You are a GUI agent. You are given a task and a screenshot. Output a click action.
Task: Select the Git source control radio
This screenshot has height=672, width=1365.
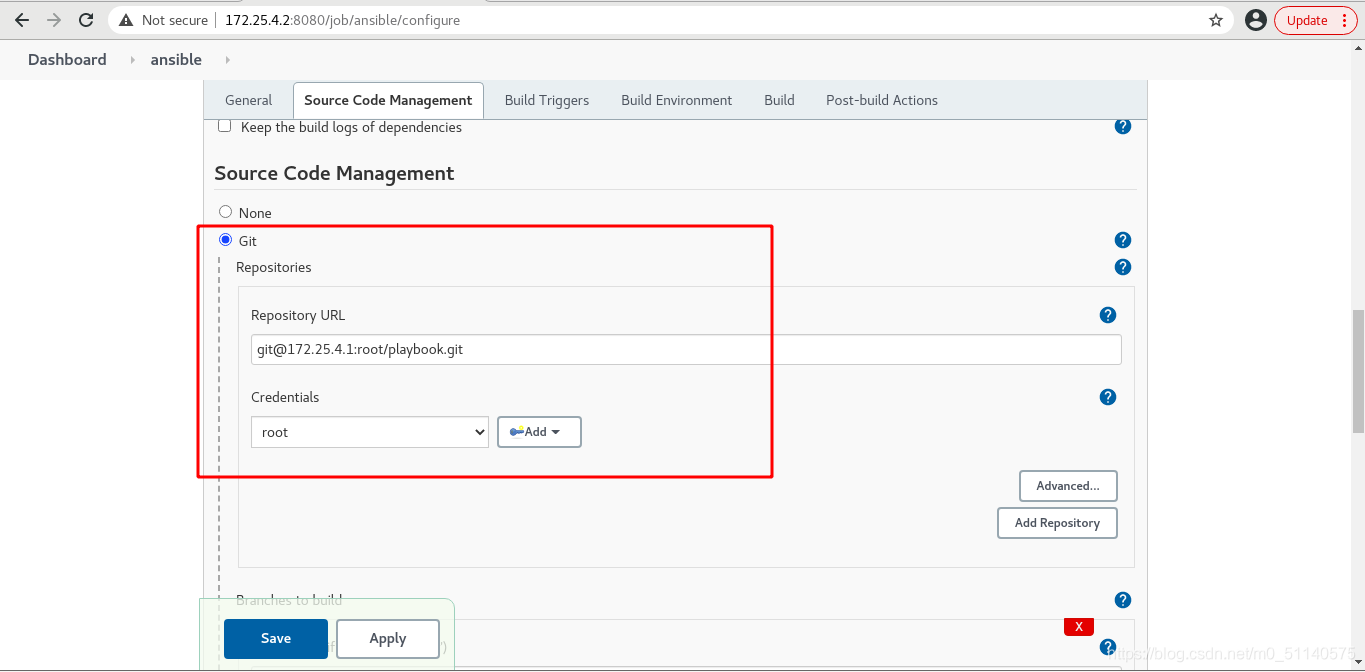(x=225, y=240)
